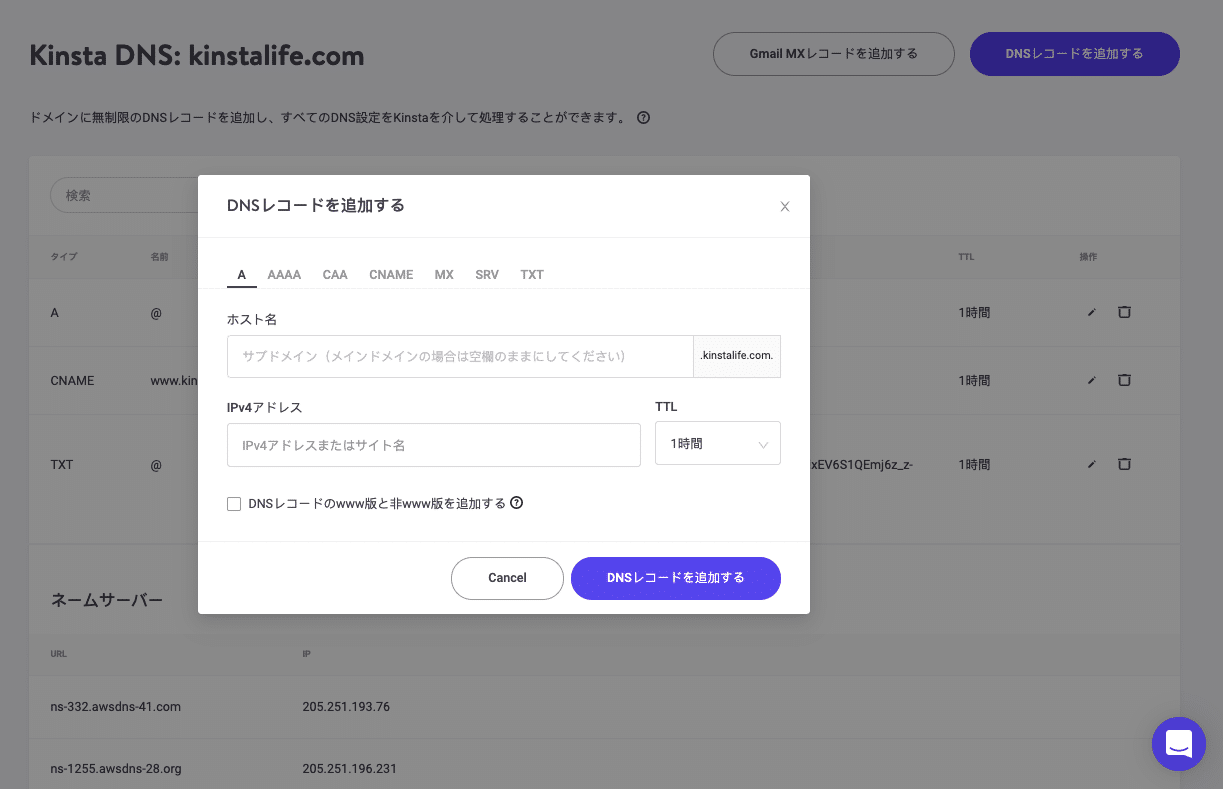Expand the TTL selector in the modal

click(x=717, y=443)
